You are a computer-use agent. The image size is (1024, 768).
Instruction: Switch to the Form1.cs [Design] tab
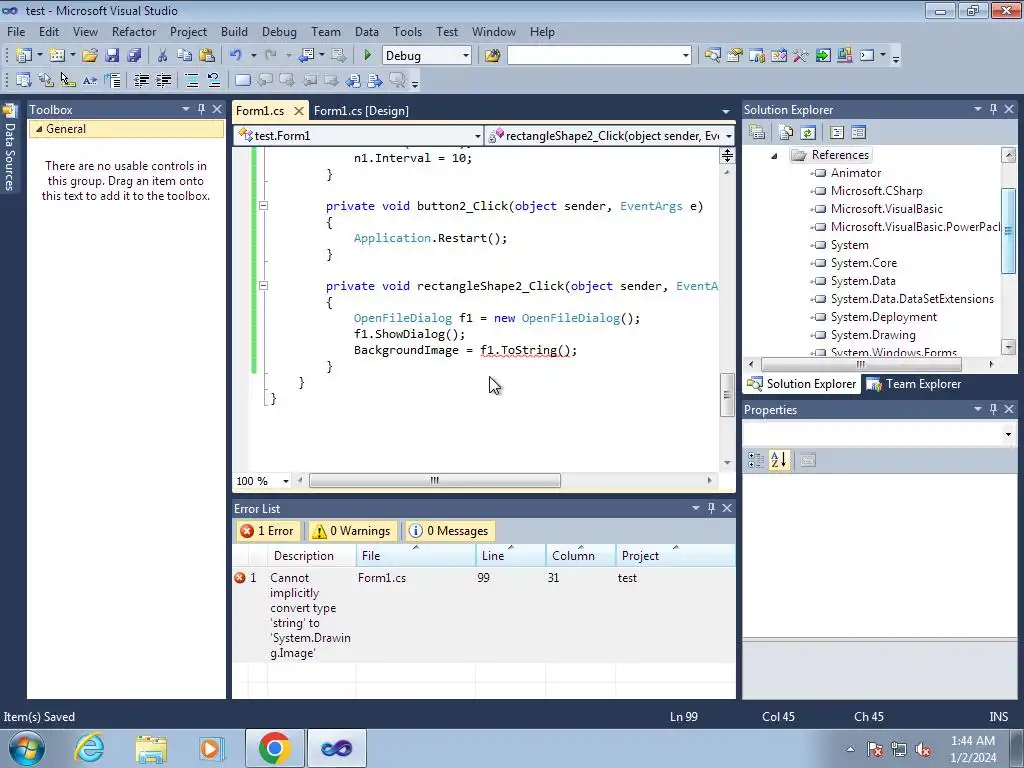(361, 111)
